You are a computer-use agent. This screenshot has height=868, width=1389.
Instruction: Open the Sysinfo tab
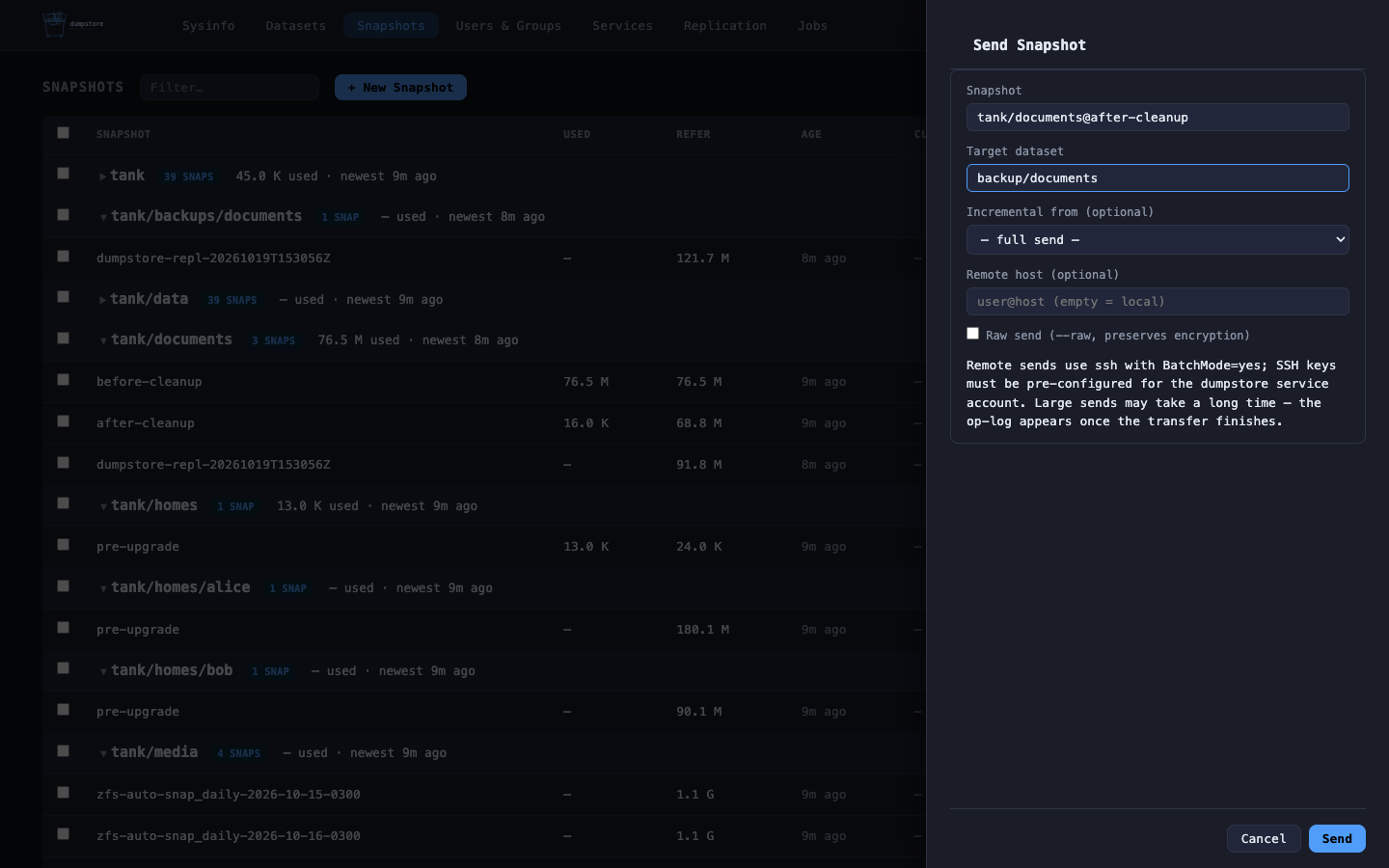coord(208,26)
